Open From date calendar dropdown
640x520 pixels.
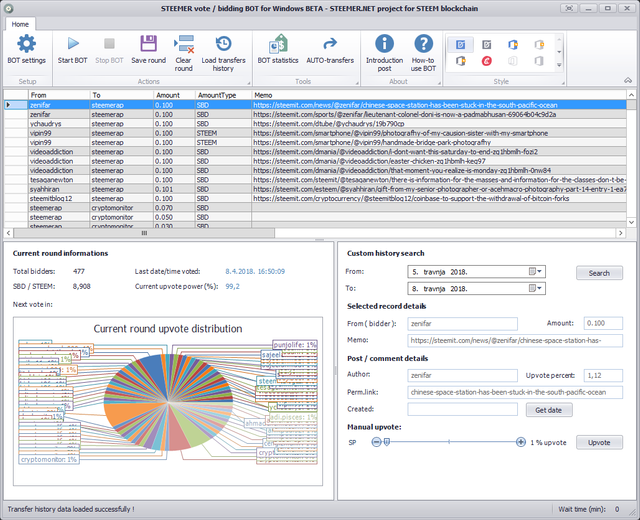pyautogui.click(x=535, y=272)
